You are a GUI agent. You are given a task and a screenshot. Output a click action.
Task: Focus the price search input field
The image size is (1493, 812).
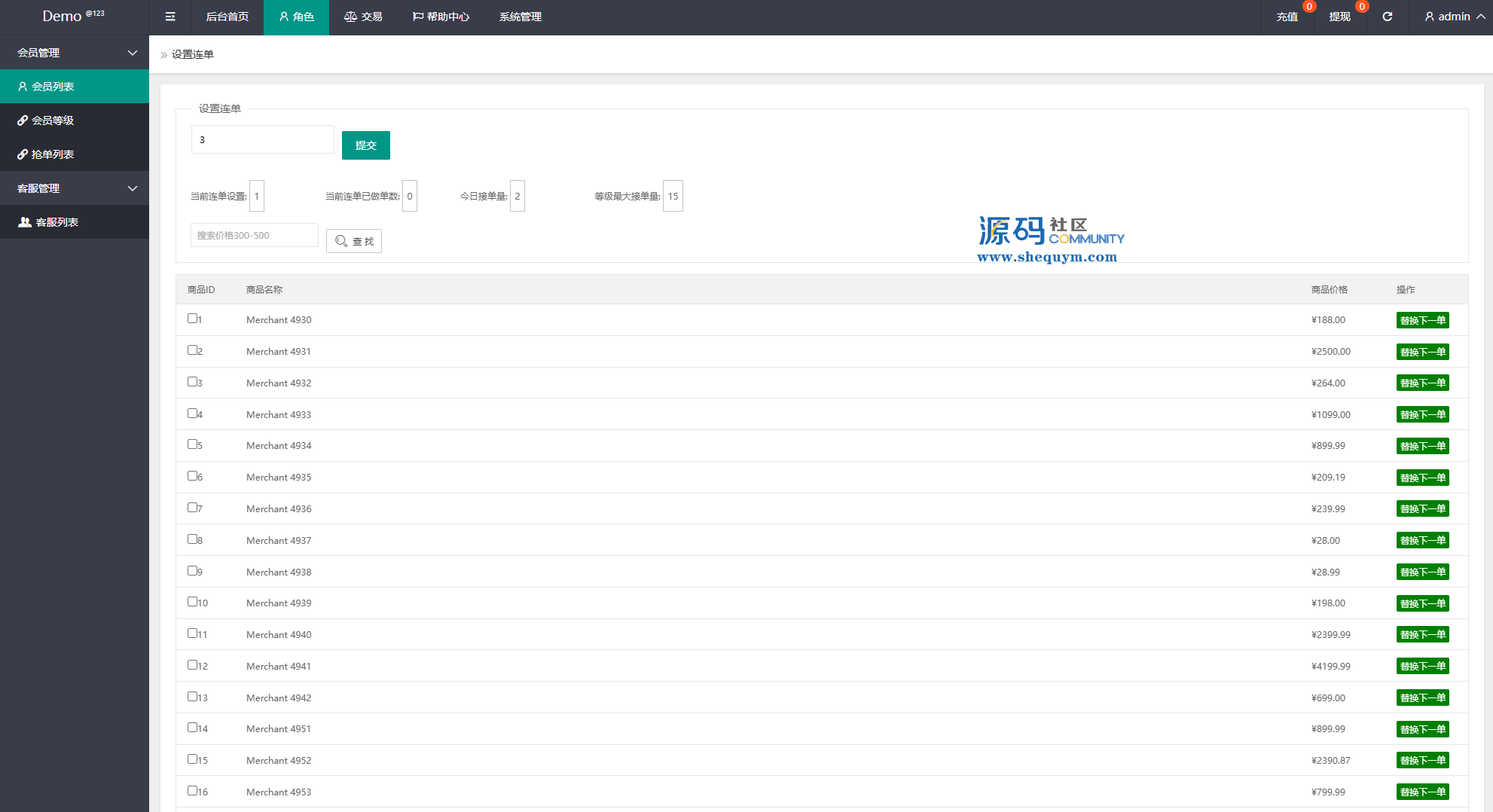click(254, 235)
